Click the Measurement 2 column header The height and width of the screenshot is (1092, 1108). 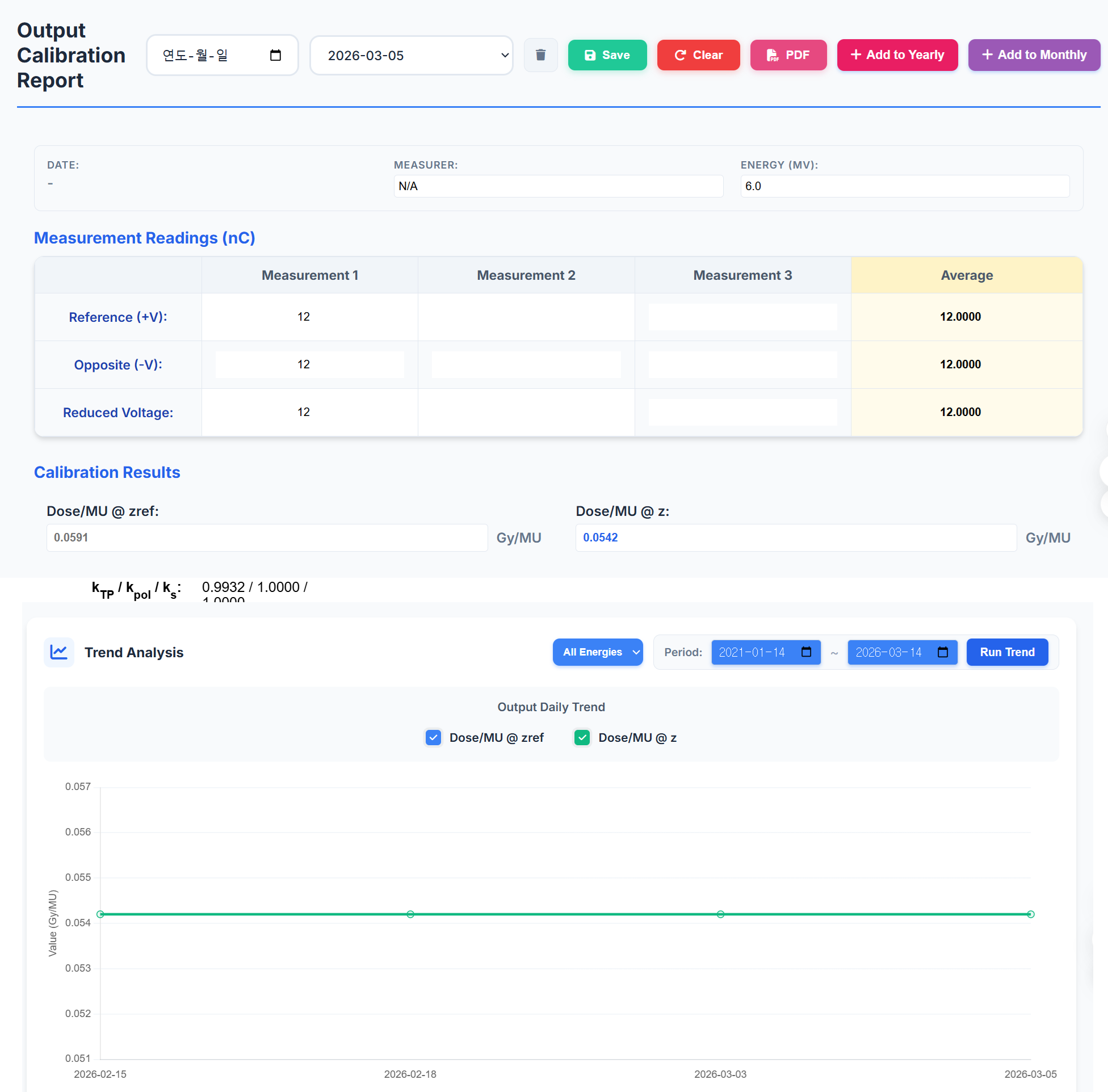click(526, 275)
